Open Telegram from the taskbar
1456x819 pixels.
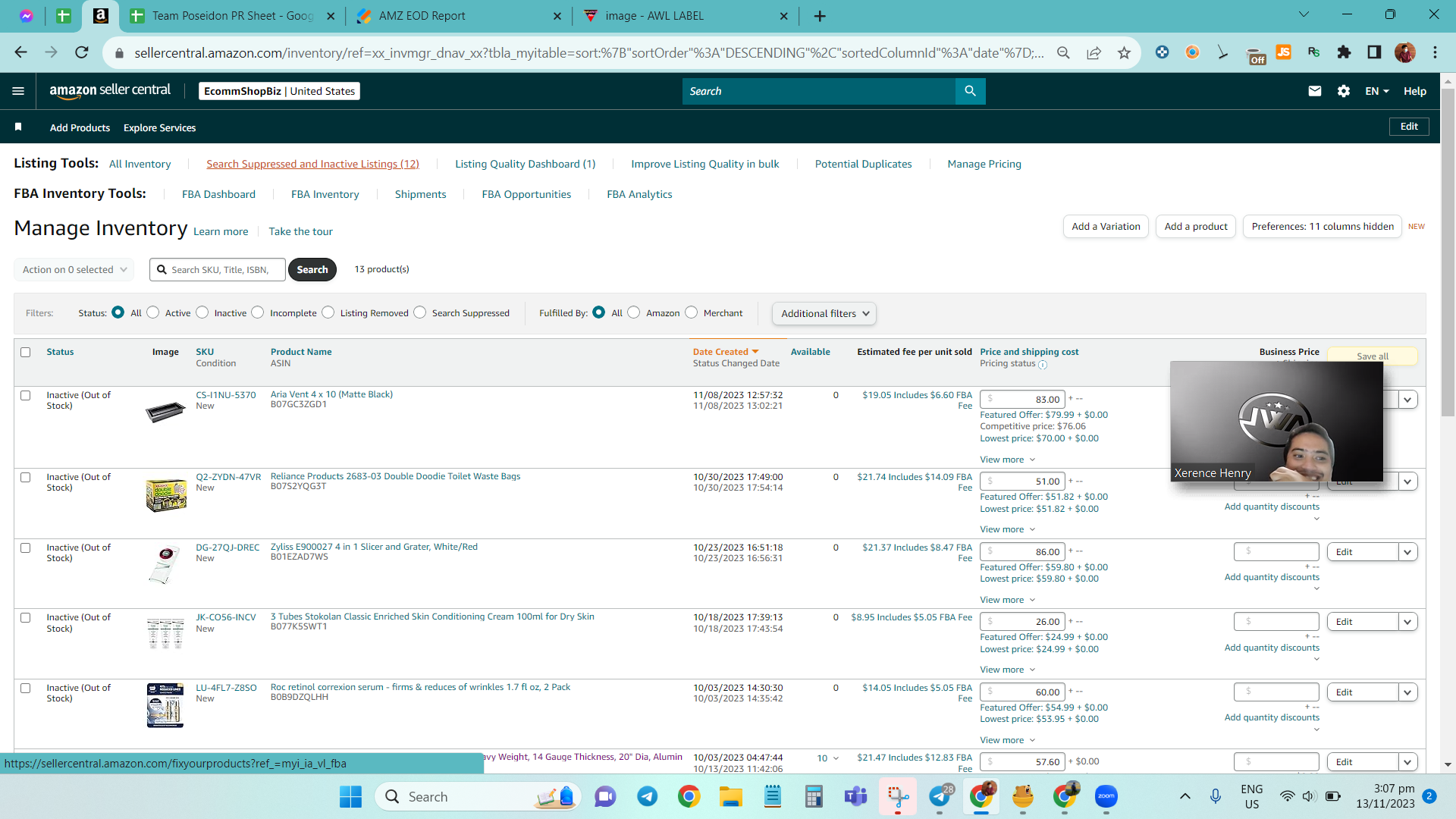coord(647,797)
